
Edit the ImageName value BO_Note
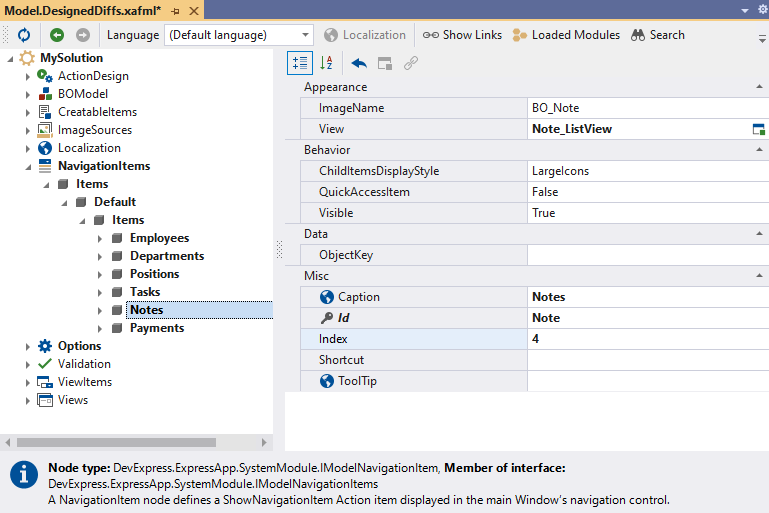coord(647,108)
